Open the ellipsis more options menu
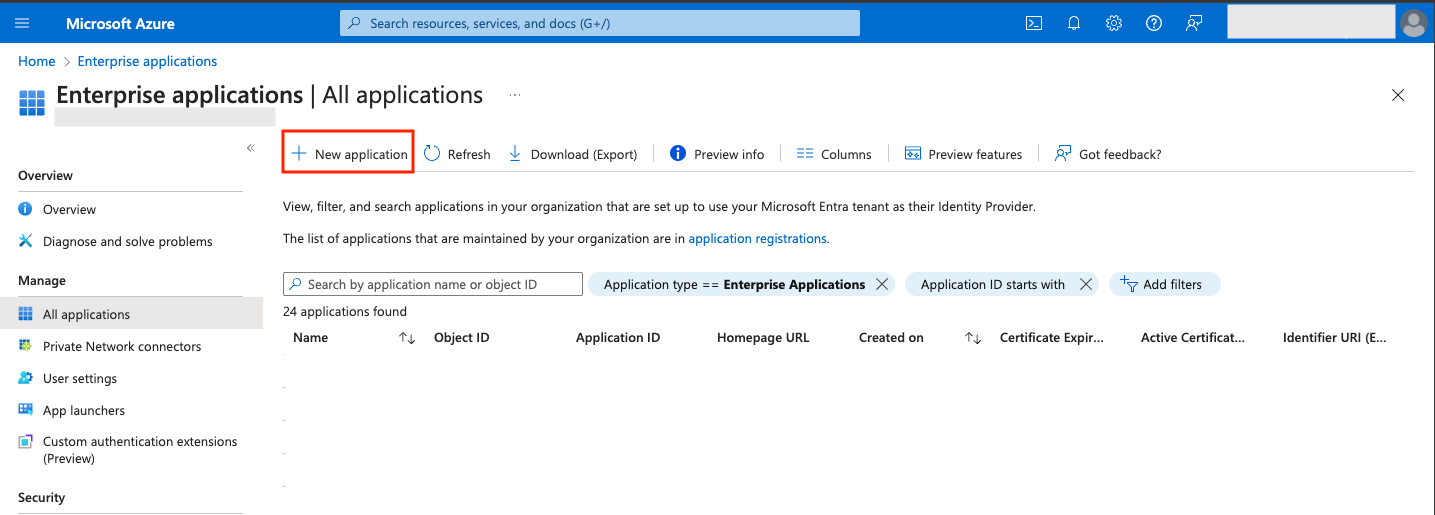 pos(515,95)
